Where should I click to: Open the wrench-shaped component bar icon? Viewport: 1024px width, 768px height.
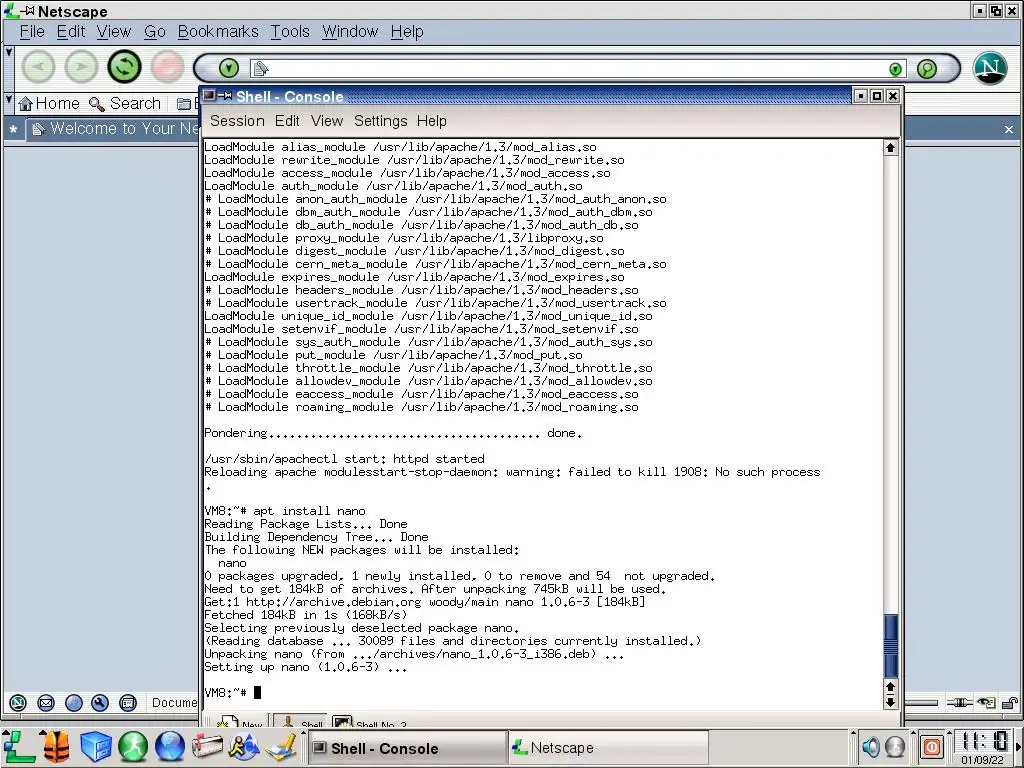coord(100,703)
